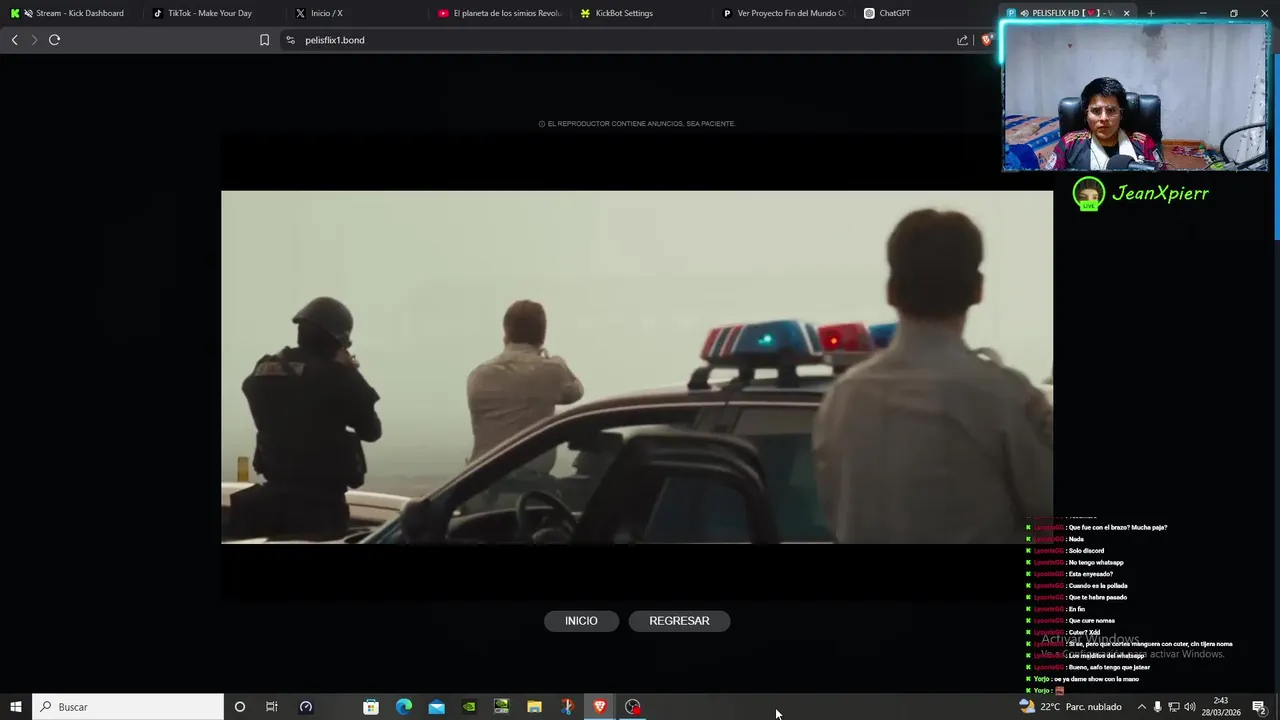Click the REGRESAR button
This screenshot has height=720, width=1280.
tap(679, 621)
